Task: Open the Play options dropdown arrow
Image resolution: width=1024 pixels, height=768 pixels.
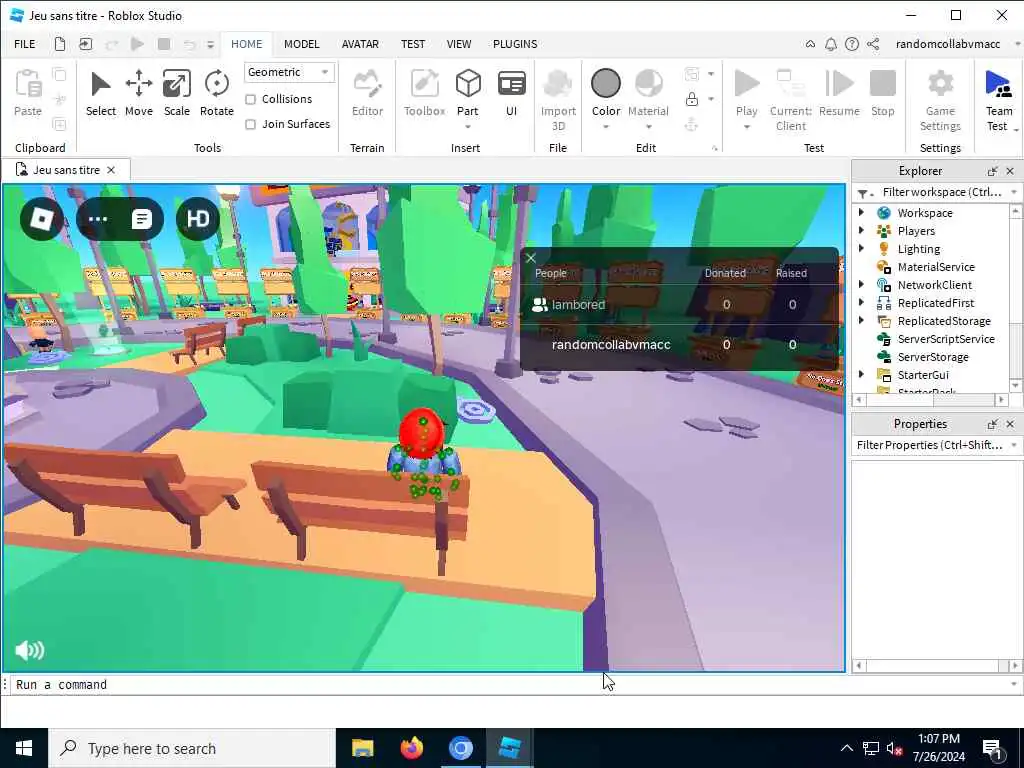Action: [746, 127]
